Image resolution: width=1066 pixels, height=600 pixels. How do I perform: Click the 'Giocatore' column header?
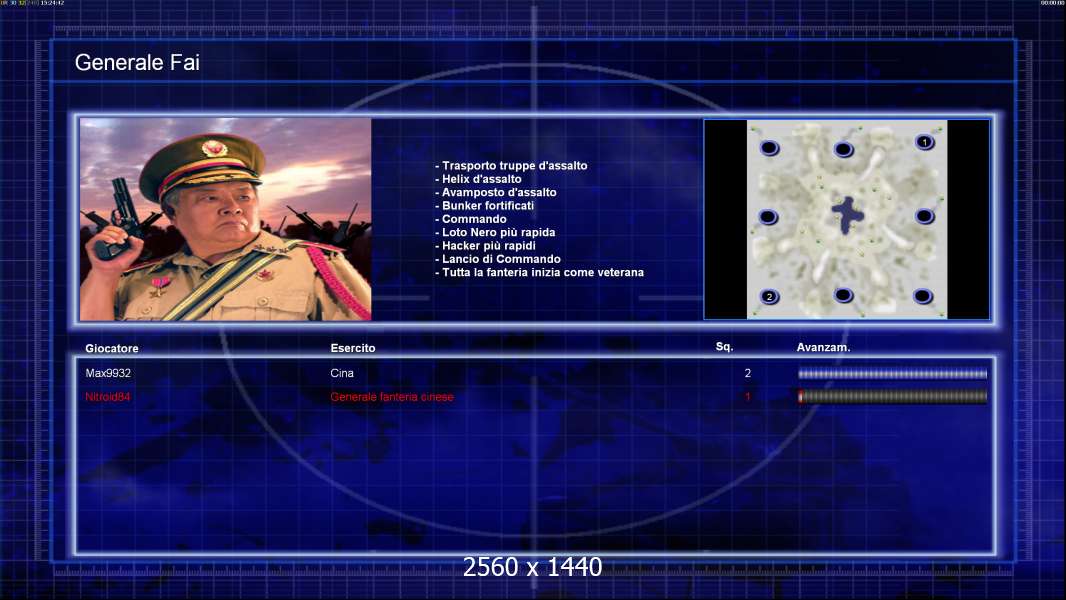[x=111, y=349]
